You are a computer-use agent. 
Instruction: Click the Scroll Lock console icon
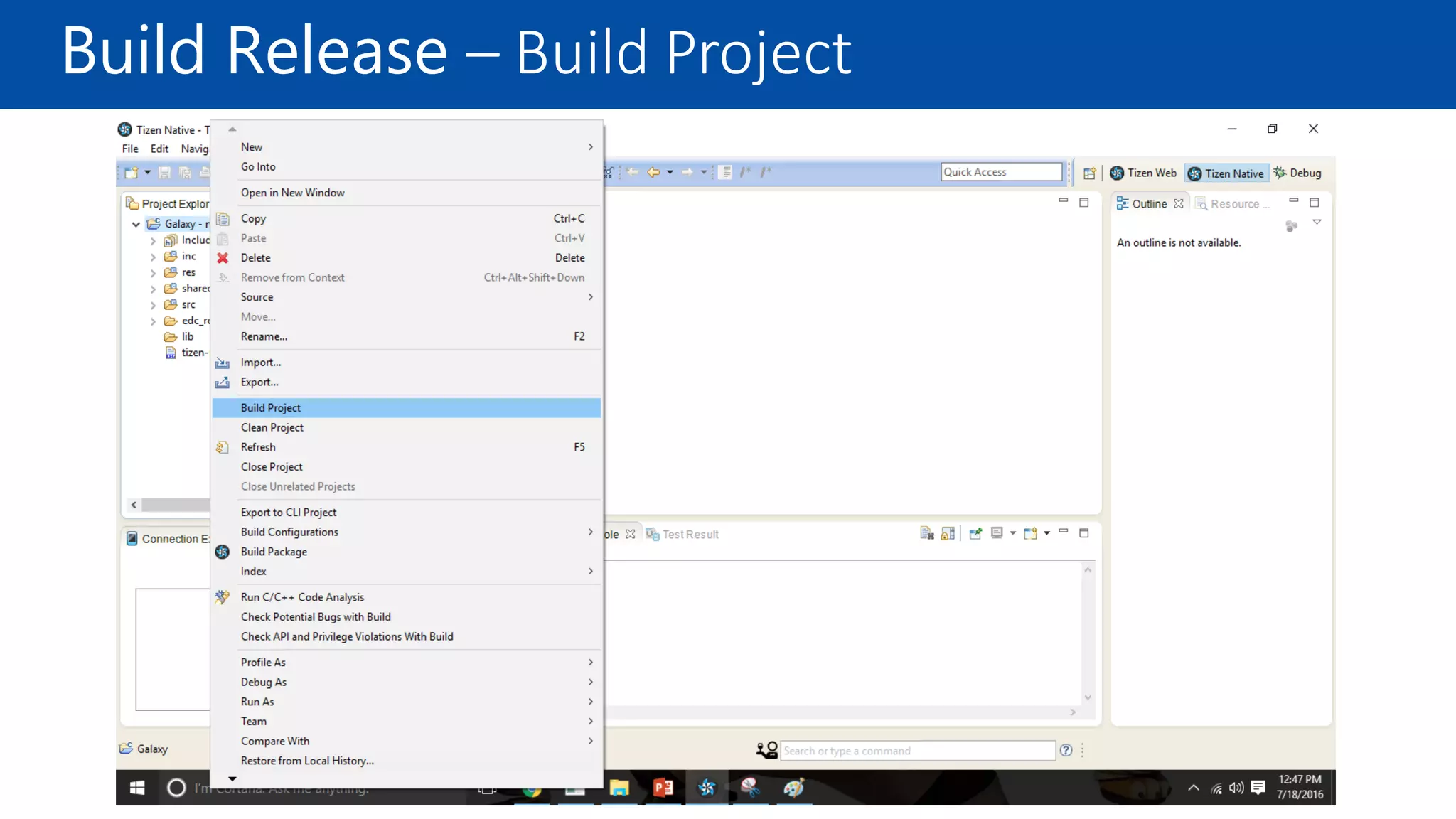(948, 533)
